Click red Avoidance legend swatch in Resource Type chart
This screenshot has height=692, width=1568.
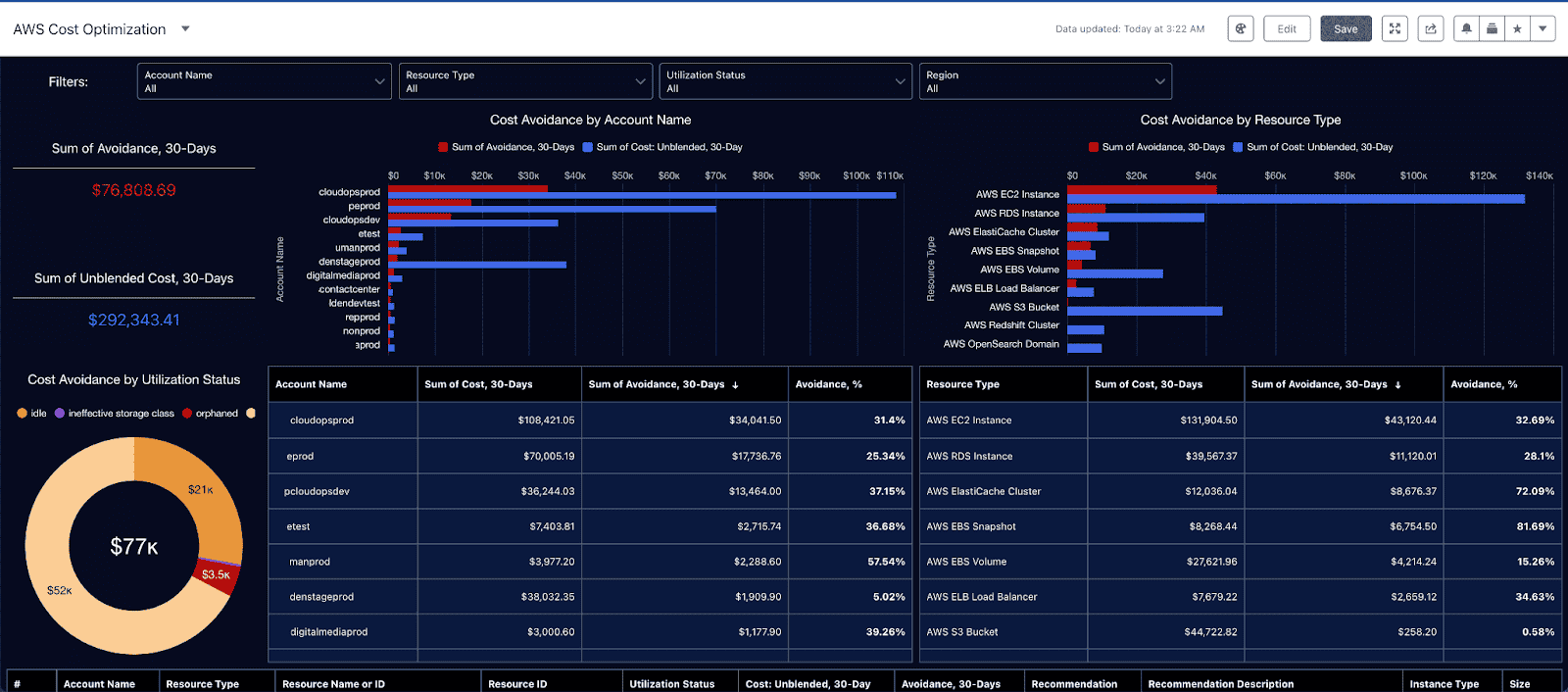click(x=1094, y=147)
